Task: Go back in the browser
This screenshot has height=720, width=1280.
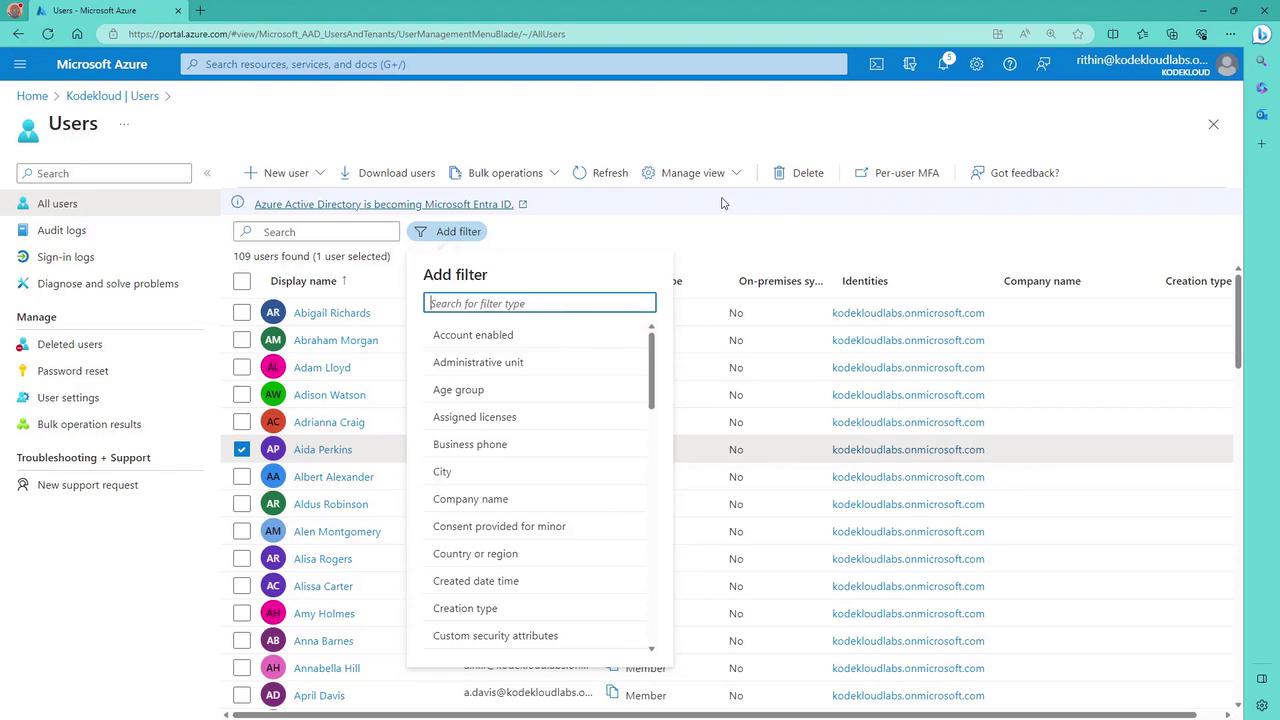Action: point(19,34)
